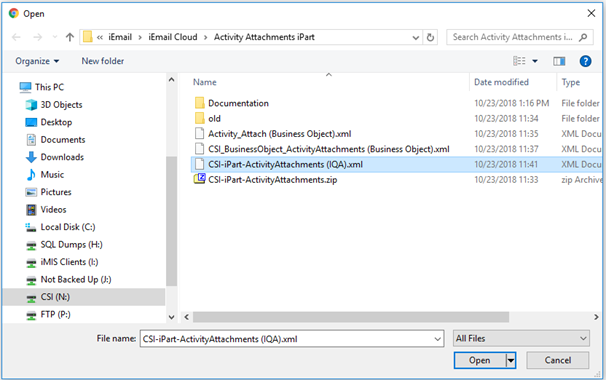Click the search magnifier icon

tap(583, 37)
